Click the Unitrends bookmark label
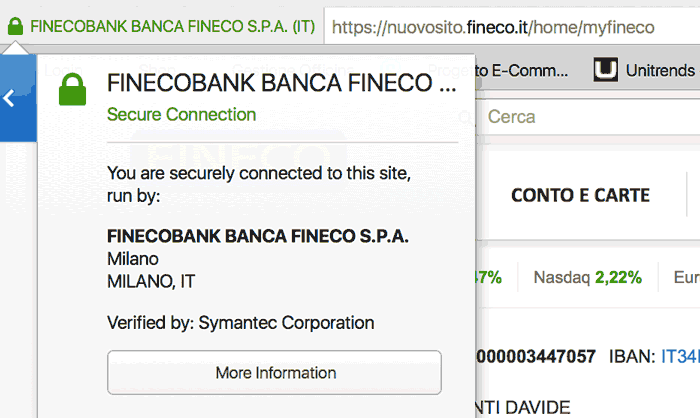 pyautogui.click(x=660, y=69)
